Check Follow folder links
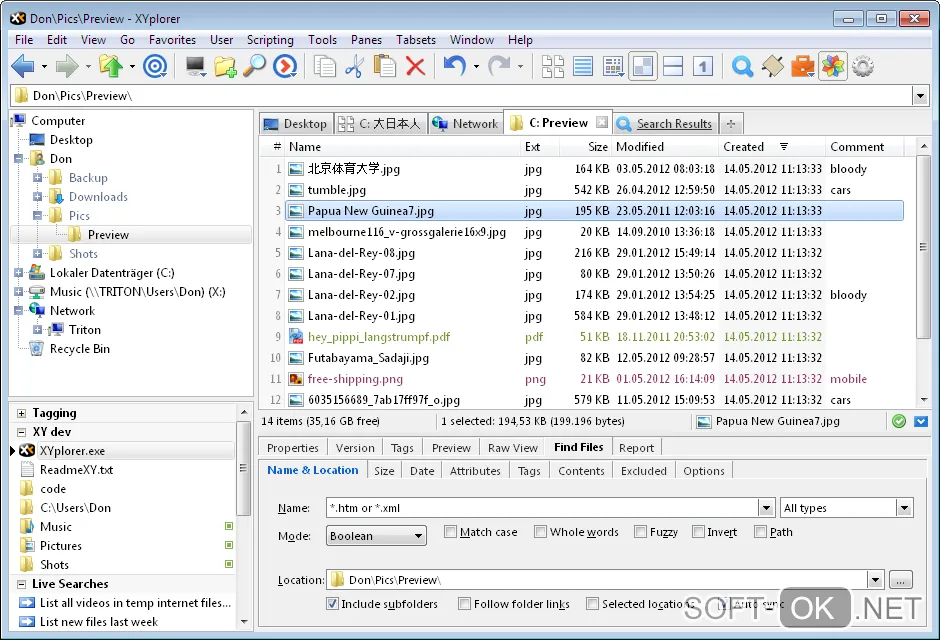The image size is (940, 640). [x=464, y=603]
